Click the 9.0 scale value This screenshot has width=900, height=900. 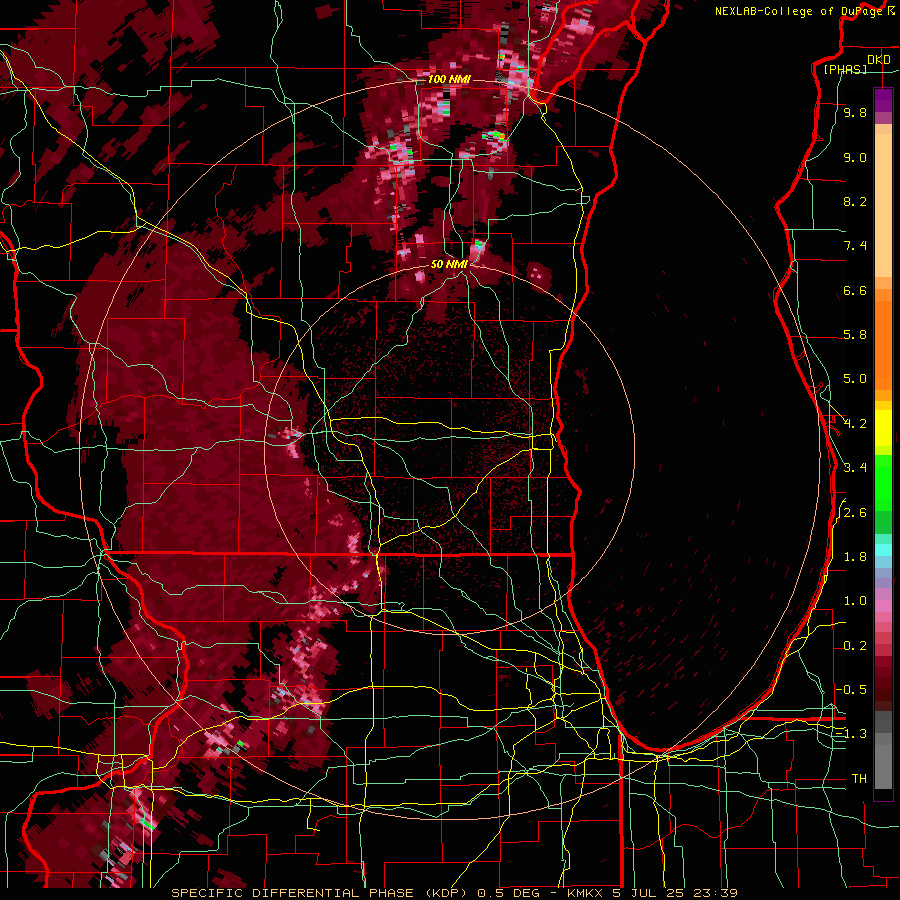point(855,157)
